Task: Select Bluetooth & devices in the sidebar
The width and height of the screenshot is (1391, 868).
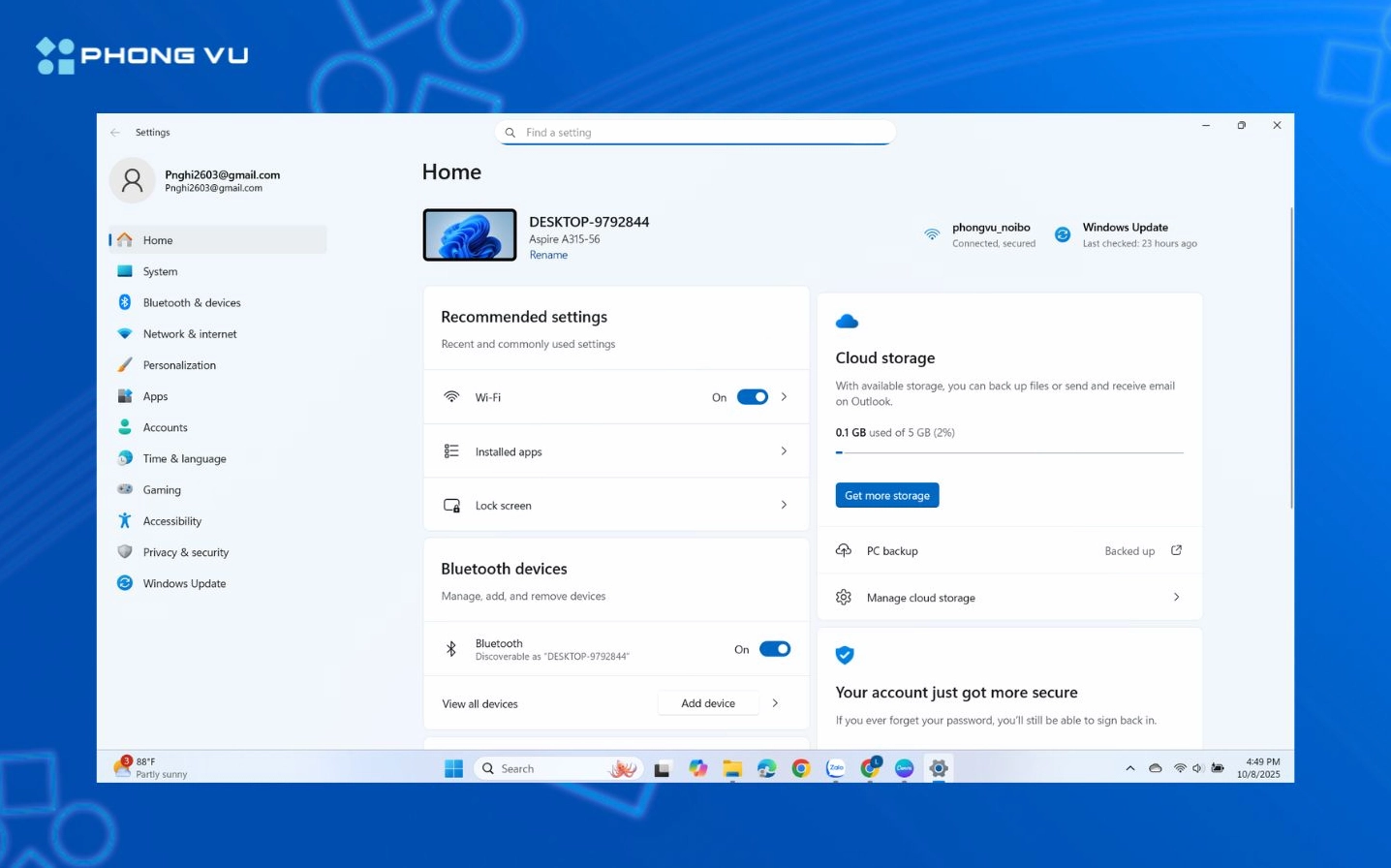Action: [192, 302]
